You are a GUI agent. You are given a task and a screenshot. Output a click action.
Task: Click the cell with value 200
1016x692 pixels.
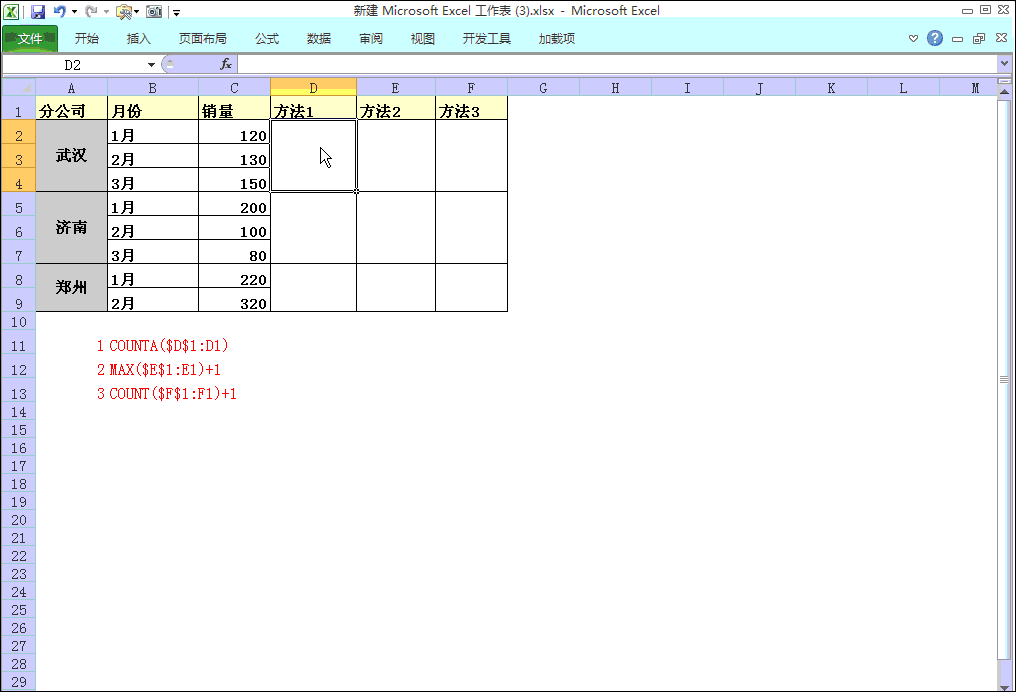coord(234,204)
